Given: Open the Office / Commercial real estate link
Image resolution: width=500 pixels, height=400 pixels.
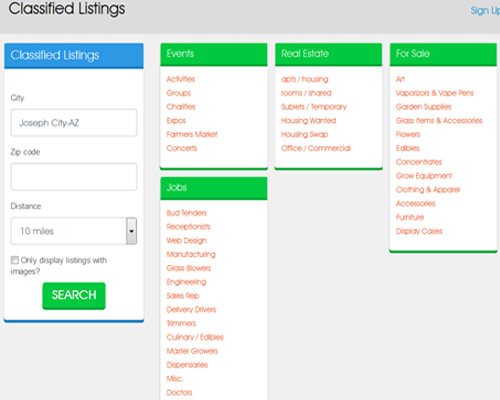Looking at the screenshot, I should 316,148.
